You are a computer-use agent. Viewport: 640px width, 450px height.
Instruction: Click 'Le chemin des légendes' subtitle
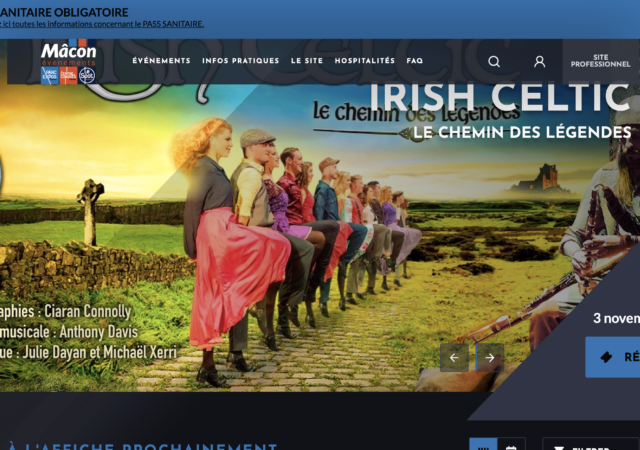(522, 132)
